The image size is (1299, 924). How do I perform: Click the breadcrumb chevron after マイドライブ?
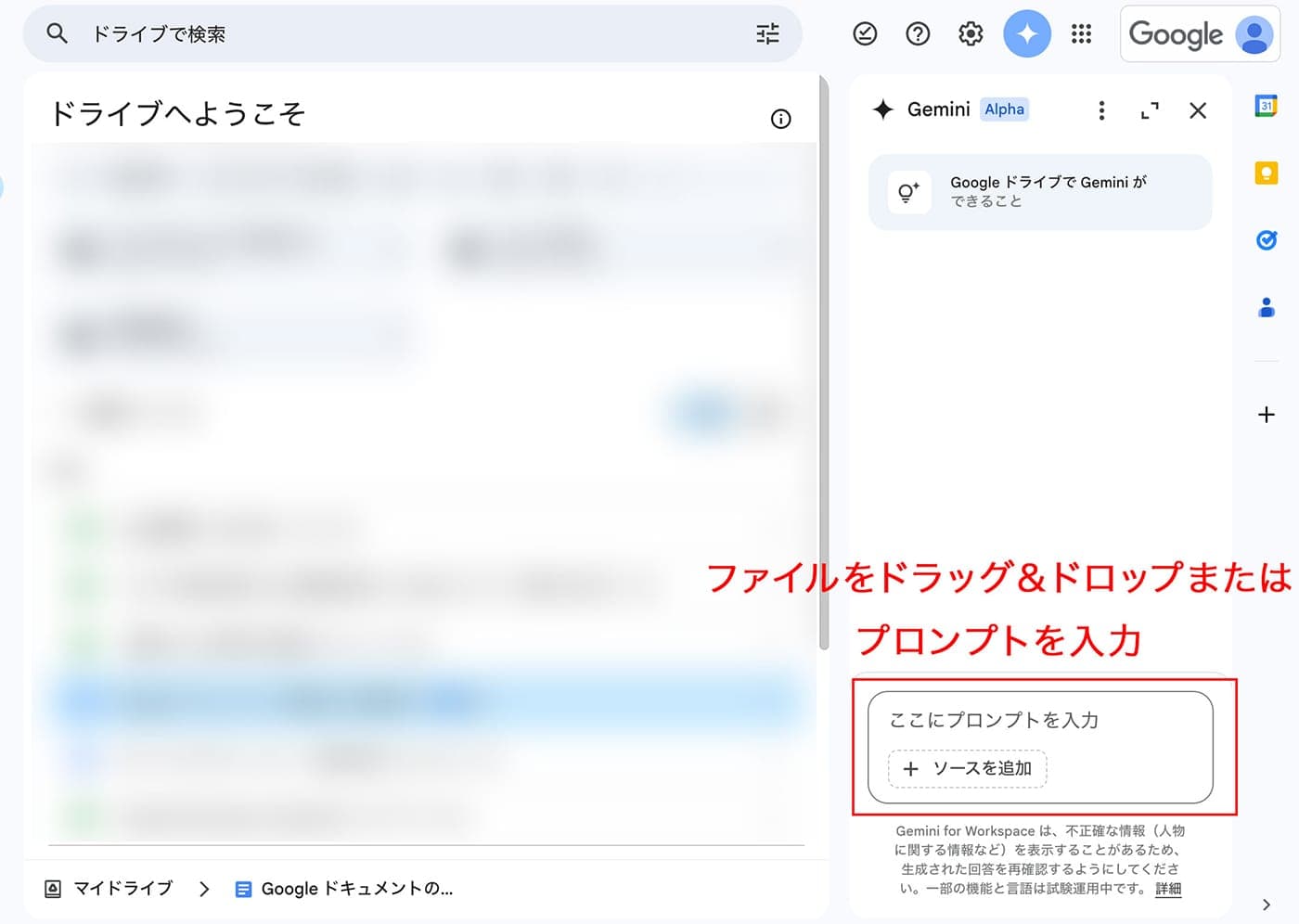pyautogui.click(x=204, y=889)
